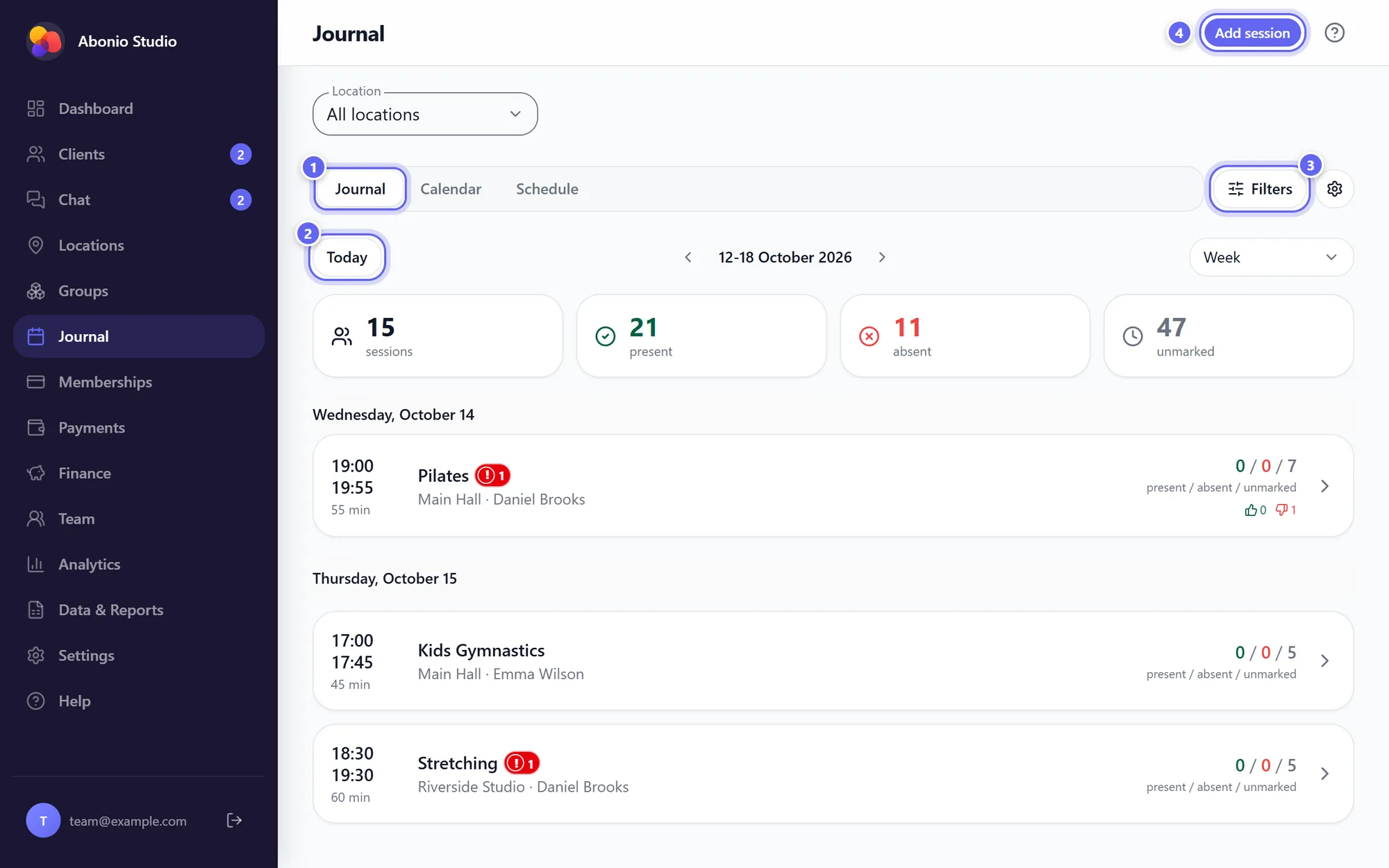Select the Journal tab

(x=360, y=189)
